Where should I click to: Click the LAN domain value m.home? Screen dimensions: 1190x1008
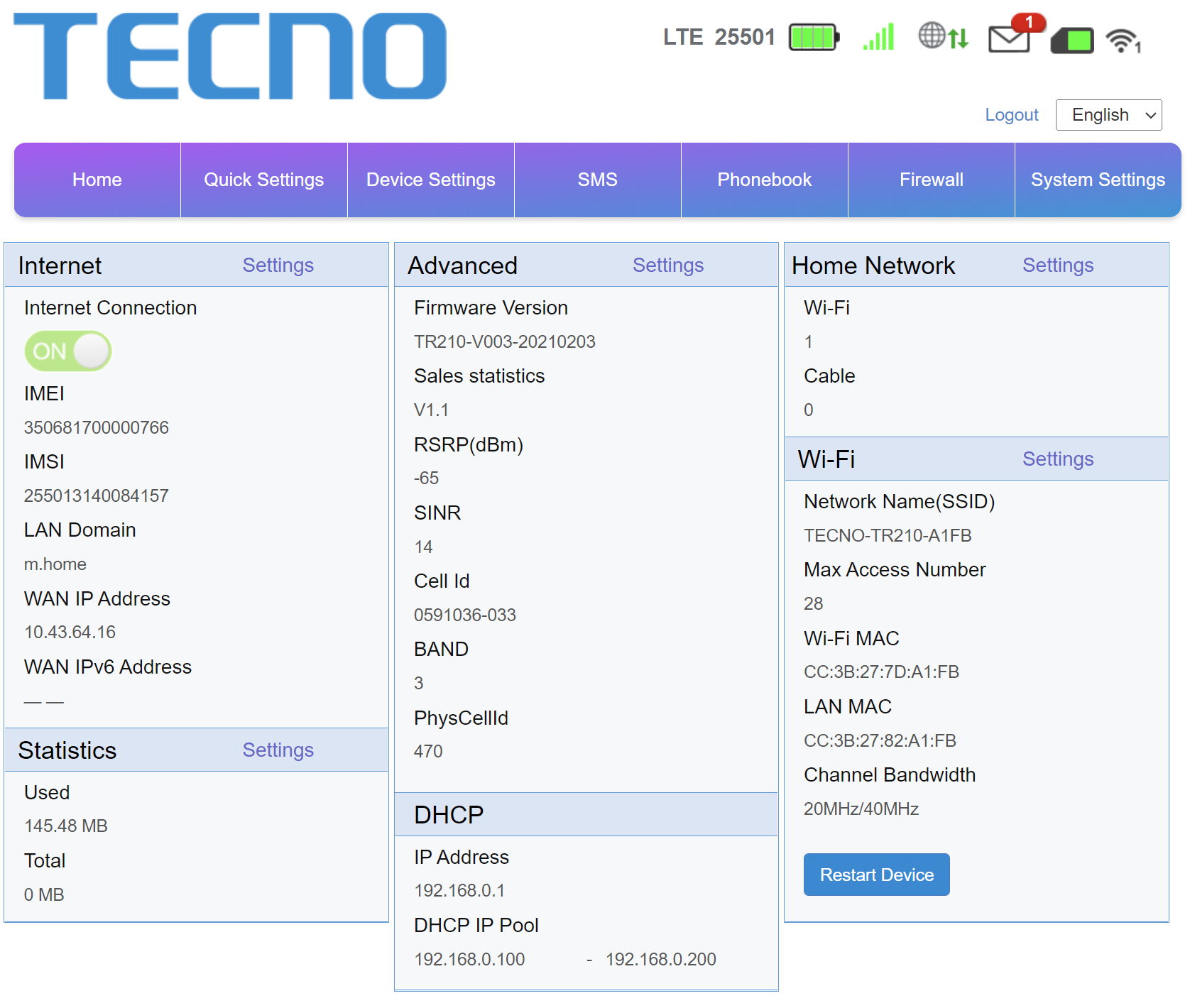coord(55,564)
